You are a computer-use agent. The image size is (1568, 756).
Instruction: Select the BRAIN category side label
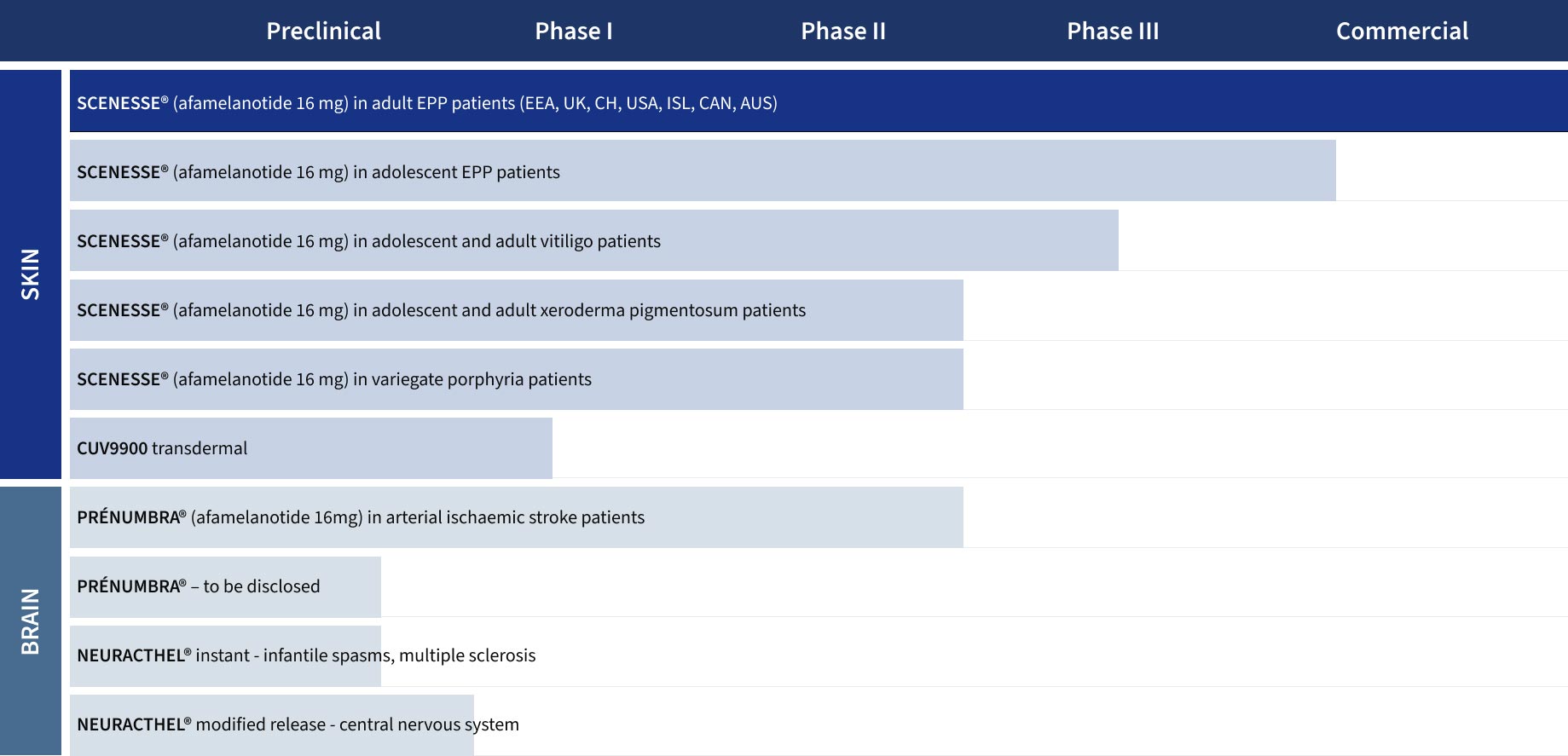[x=31, y=620]
